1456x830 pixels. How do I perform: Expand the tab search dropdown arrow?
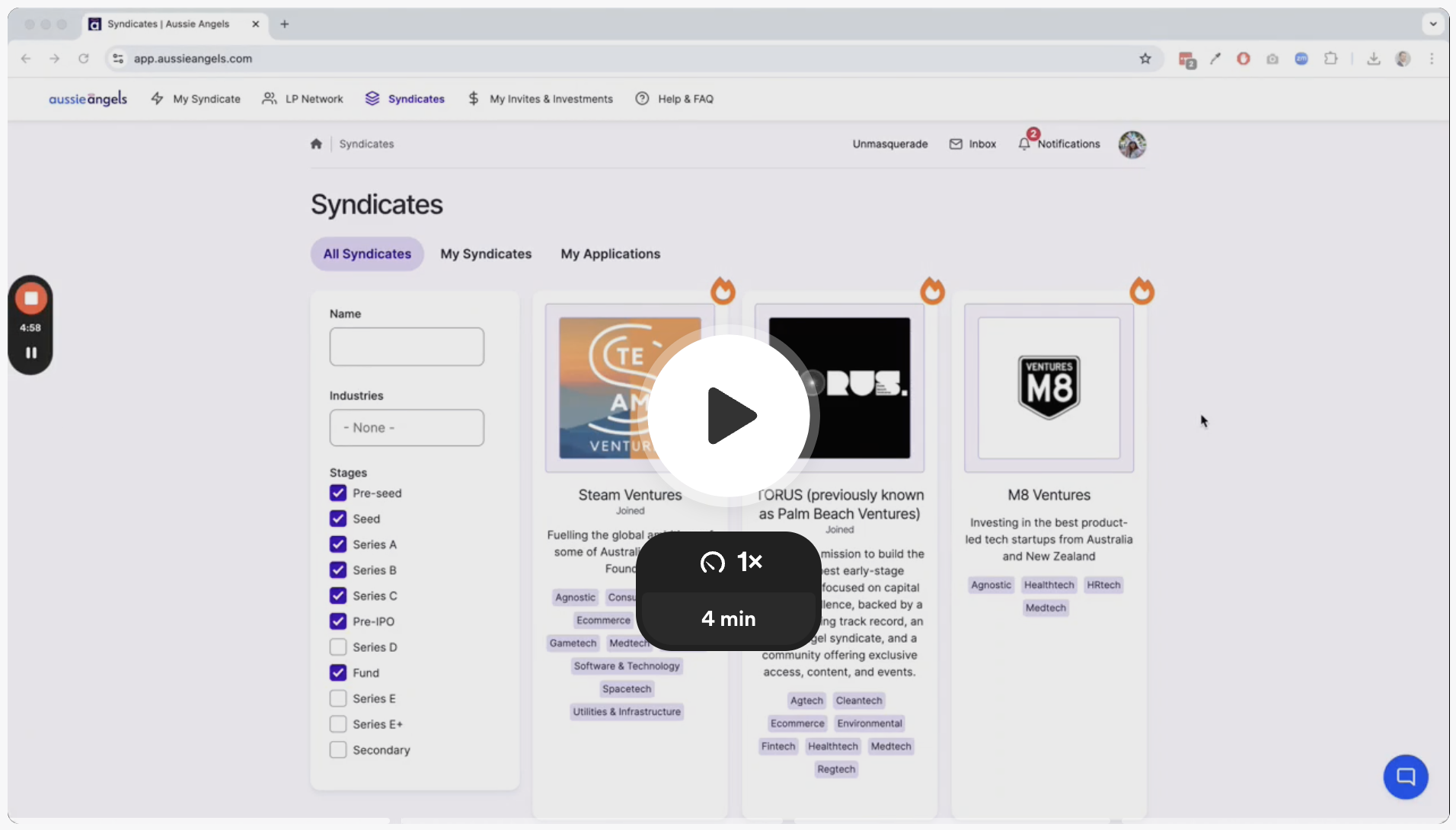(x=1433, y=24)
